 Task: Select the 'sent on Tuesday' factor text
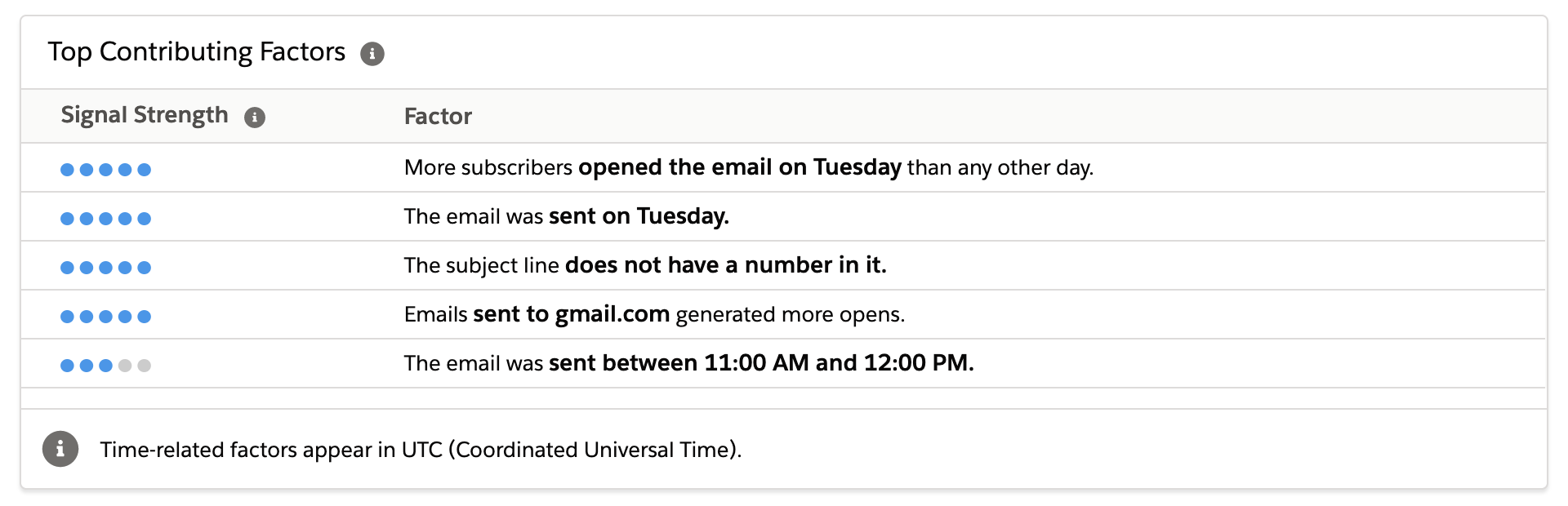639,216
